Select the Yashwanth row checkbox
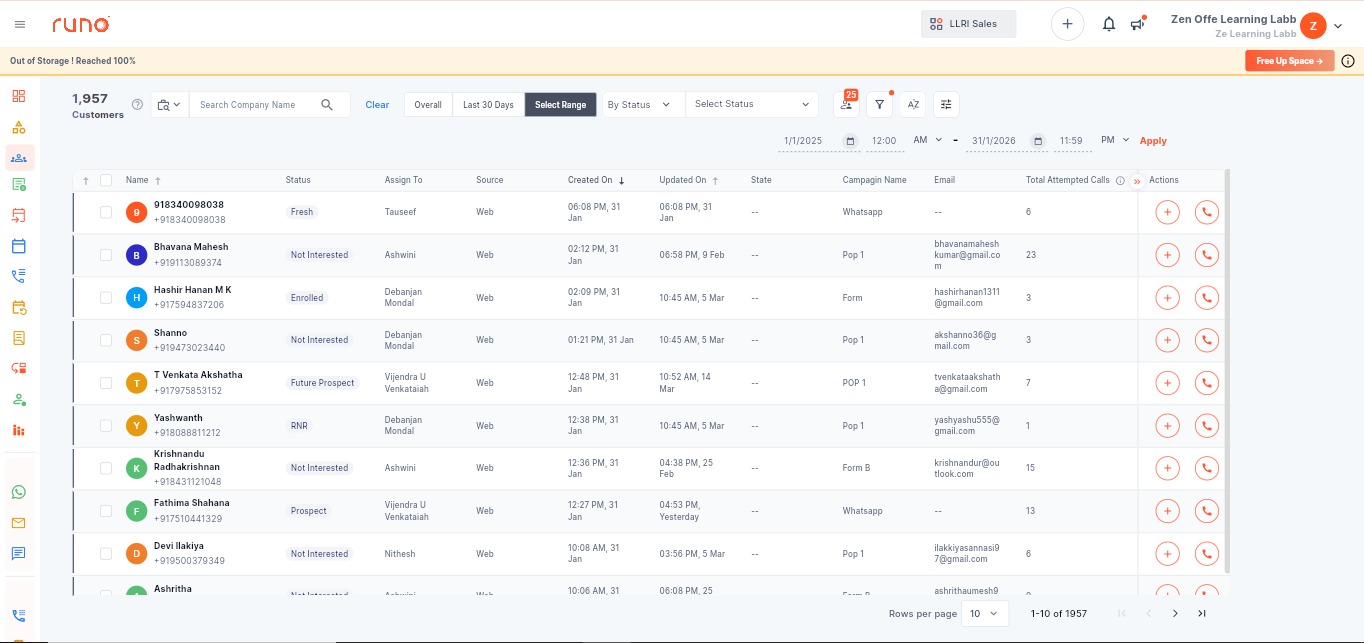Image resolution: width=1364 pixels, height=643 pixels. (x=106, y=426)
